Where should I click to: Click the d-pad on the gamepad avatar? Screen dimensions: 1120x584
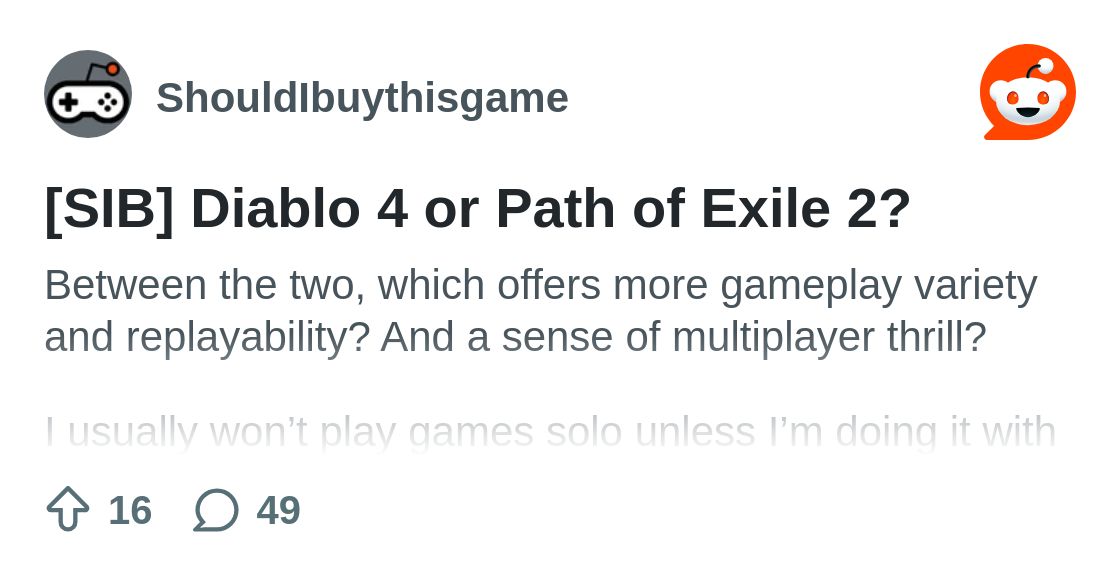[x=69, y=103]
